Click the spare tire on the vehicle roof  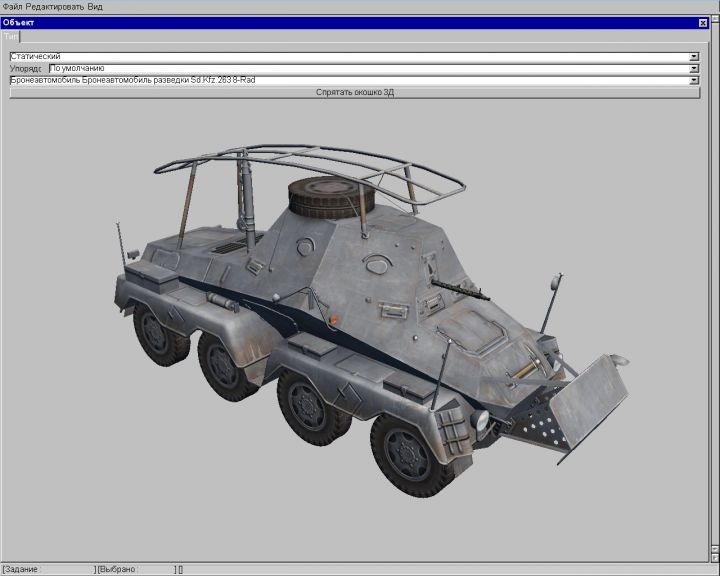click(x=323, y=197)
